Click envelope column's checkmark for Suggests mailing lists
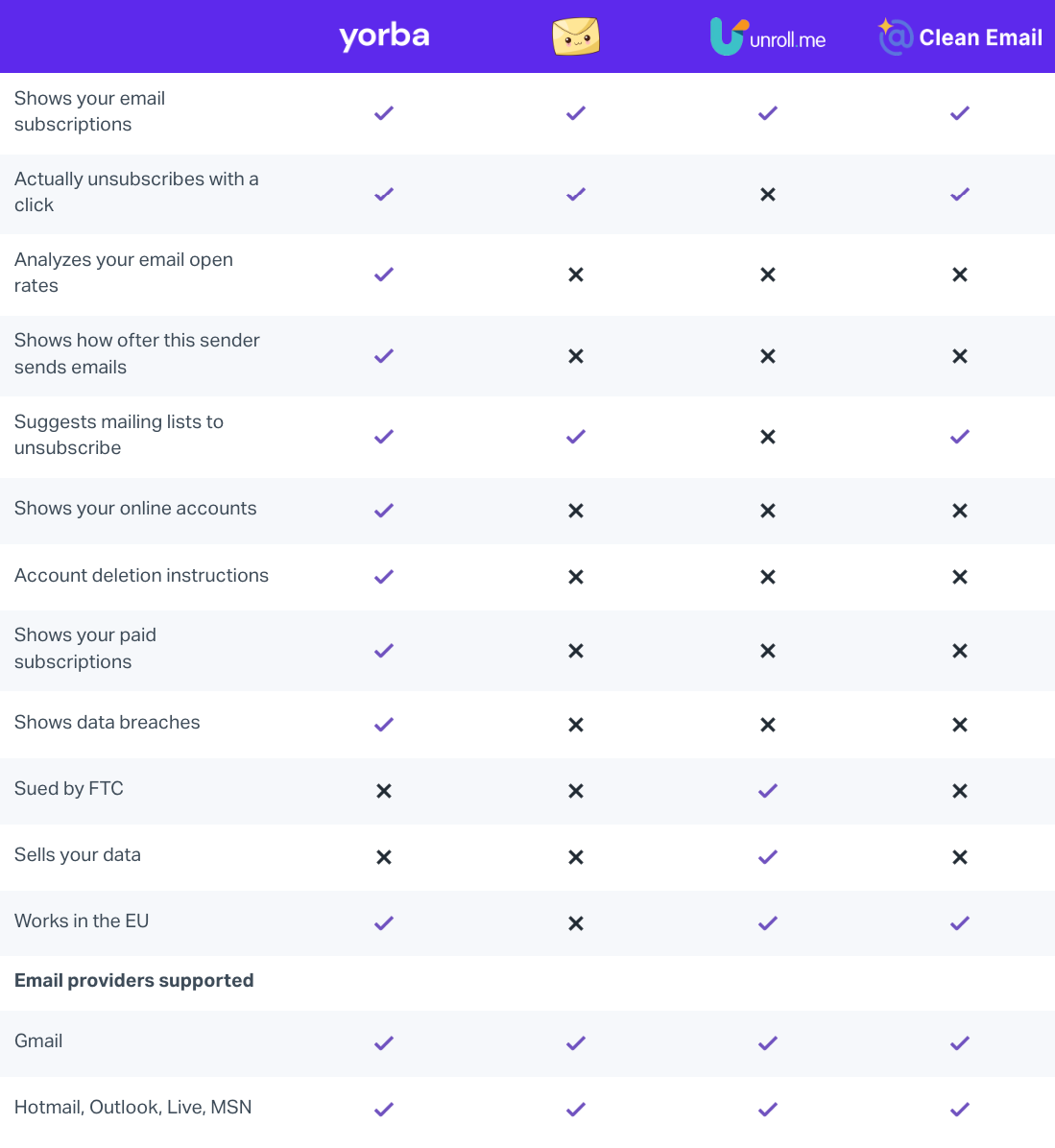The image size is (1055, 1148). [x=576, y=437]
